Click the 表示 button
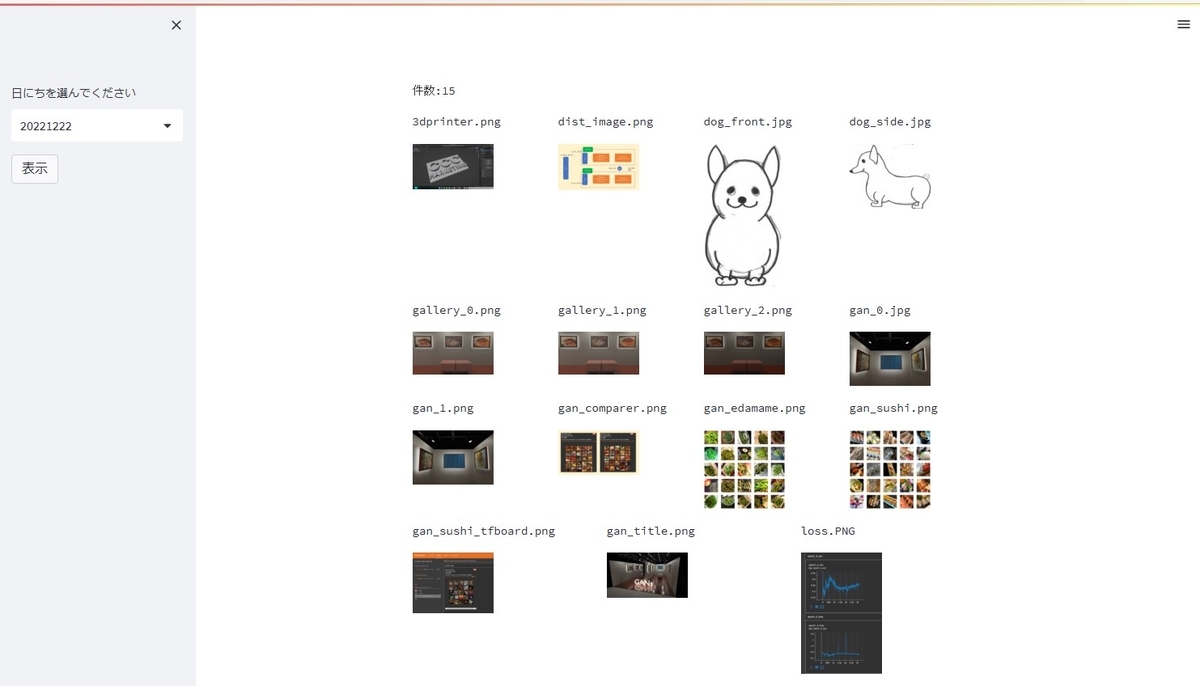This screenshot has width=1200, height=686. coord(34,168)
